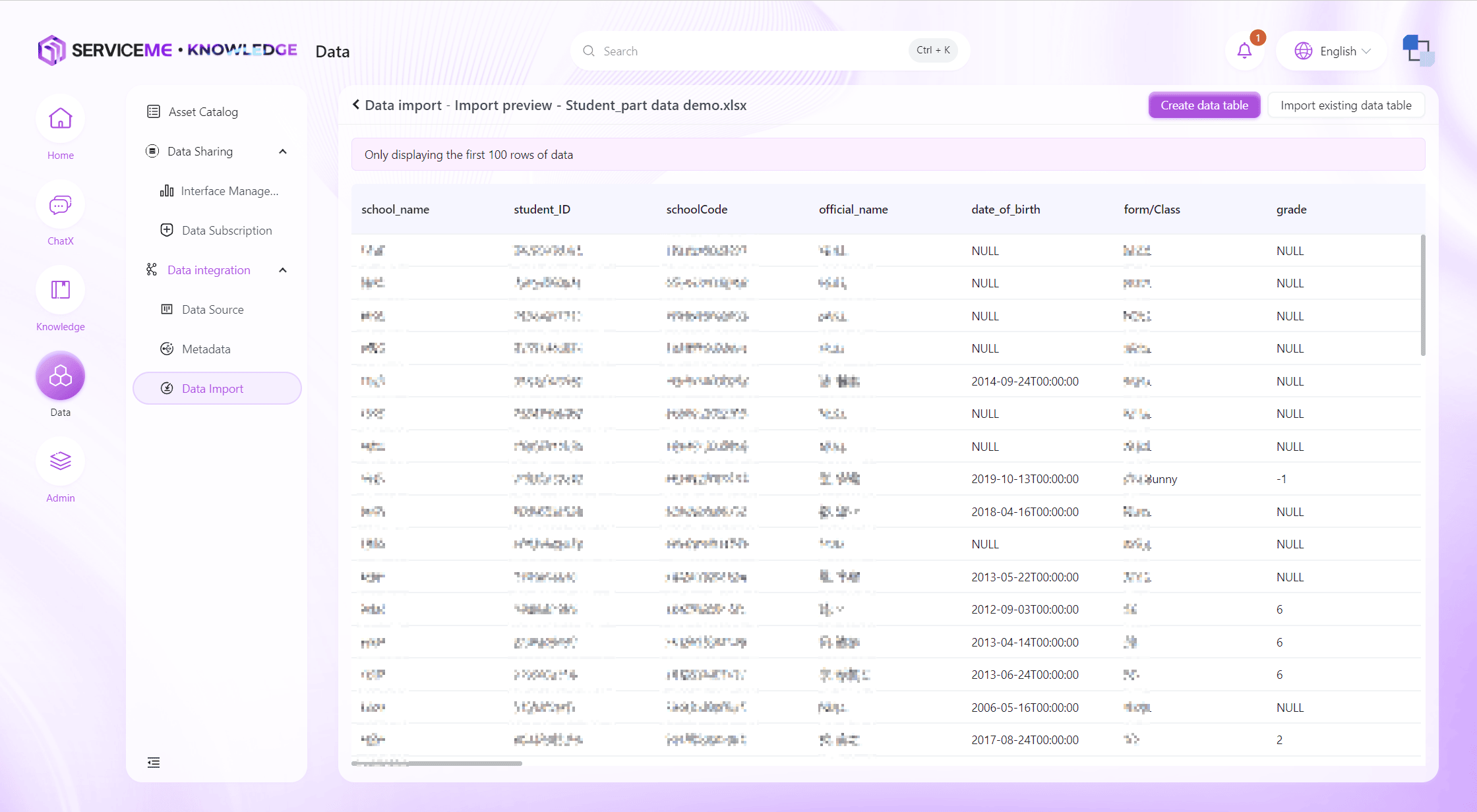Click Import existing data table button

1346,105
